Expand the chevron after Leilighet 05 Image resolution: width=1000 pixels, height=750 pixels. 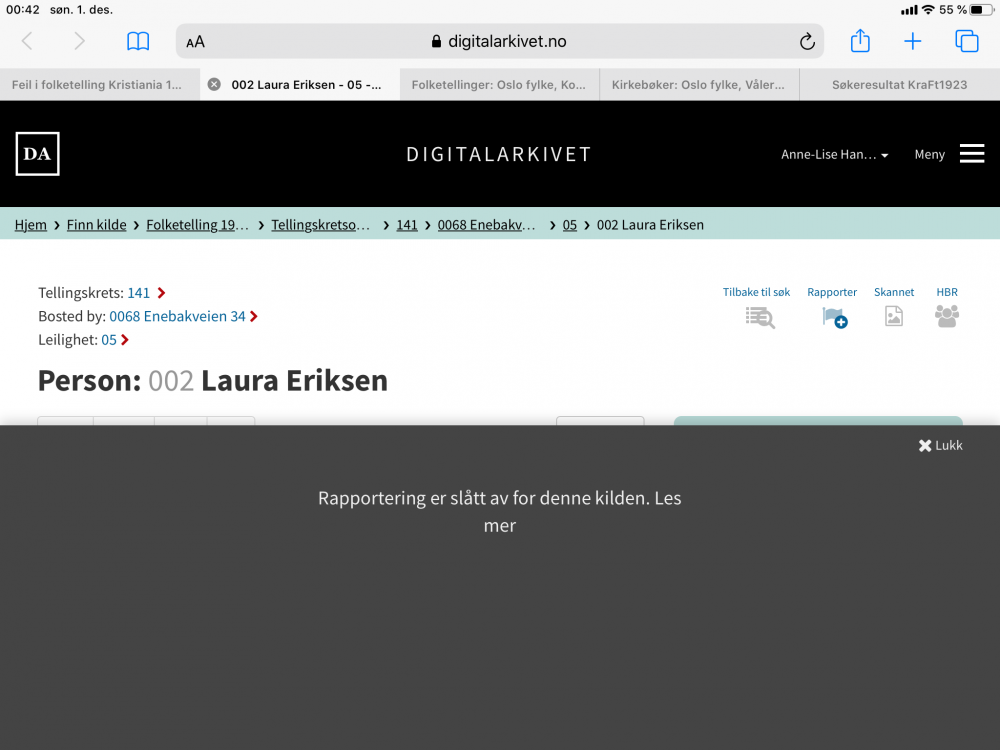point(126,339)
